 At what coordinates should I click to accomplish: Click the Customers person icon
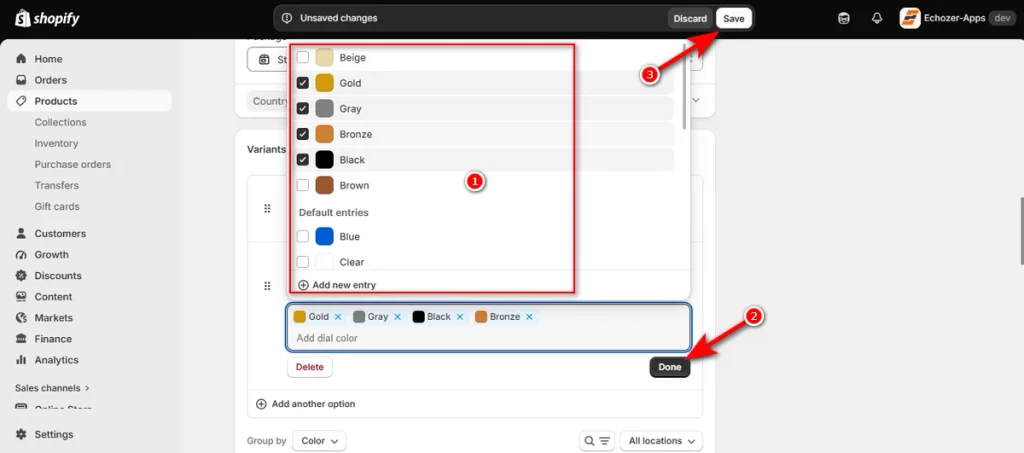point(21,233)
